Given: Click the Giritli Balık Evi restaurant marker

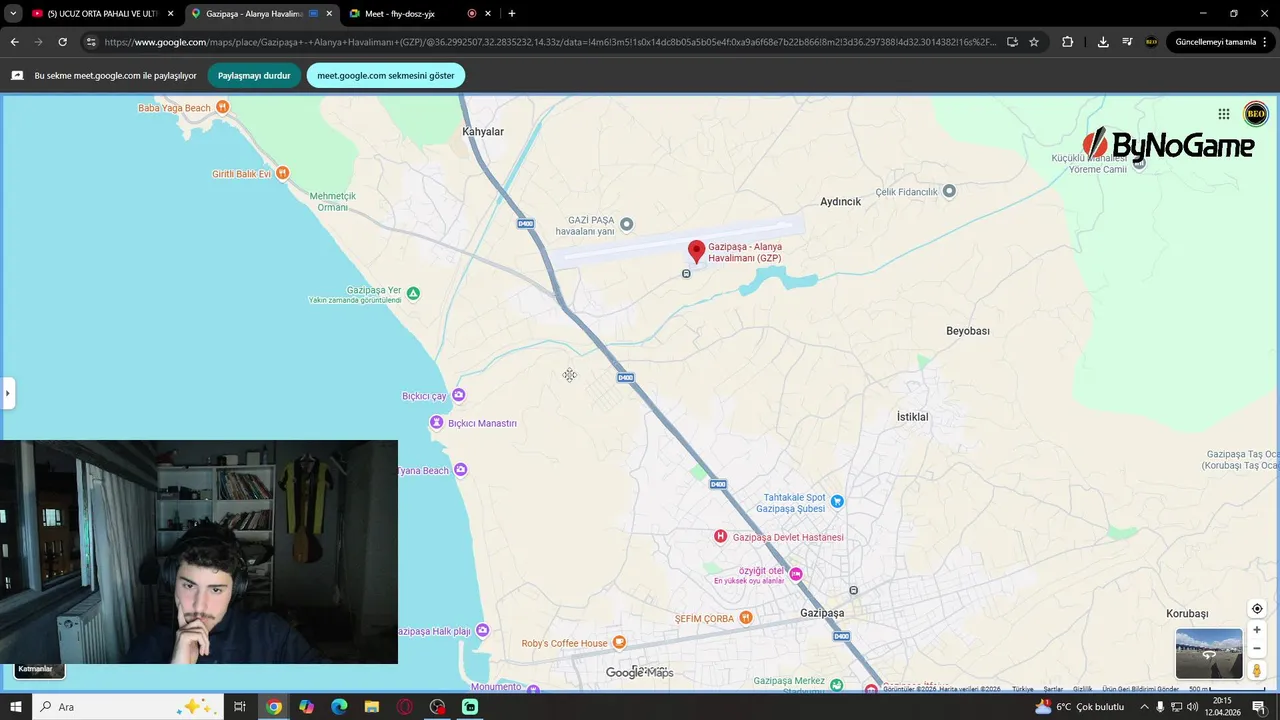Looking at the screenshot, I should click(283, 173).
